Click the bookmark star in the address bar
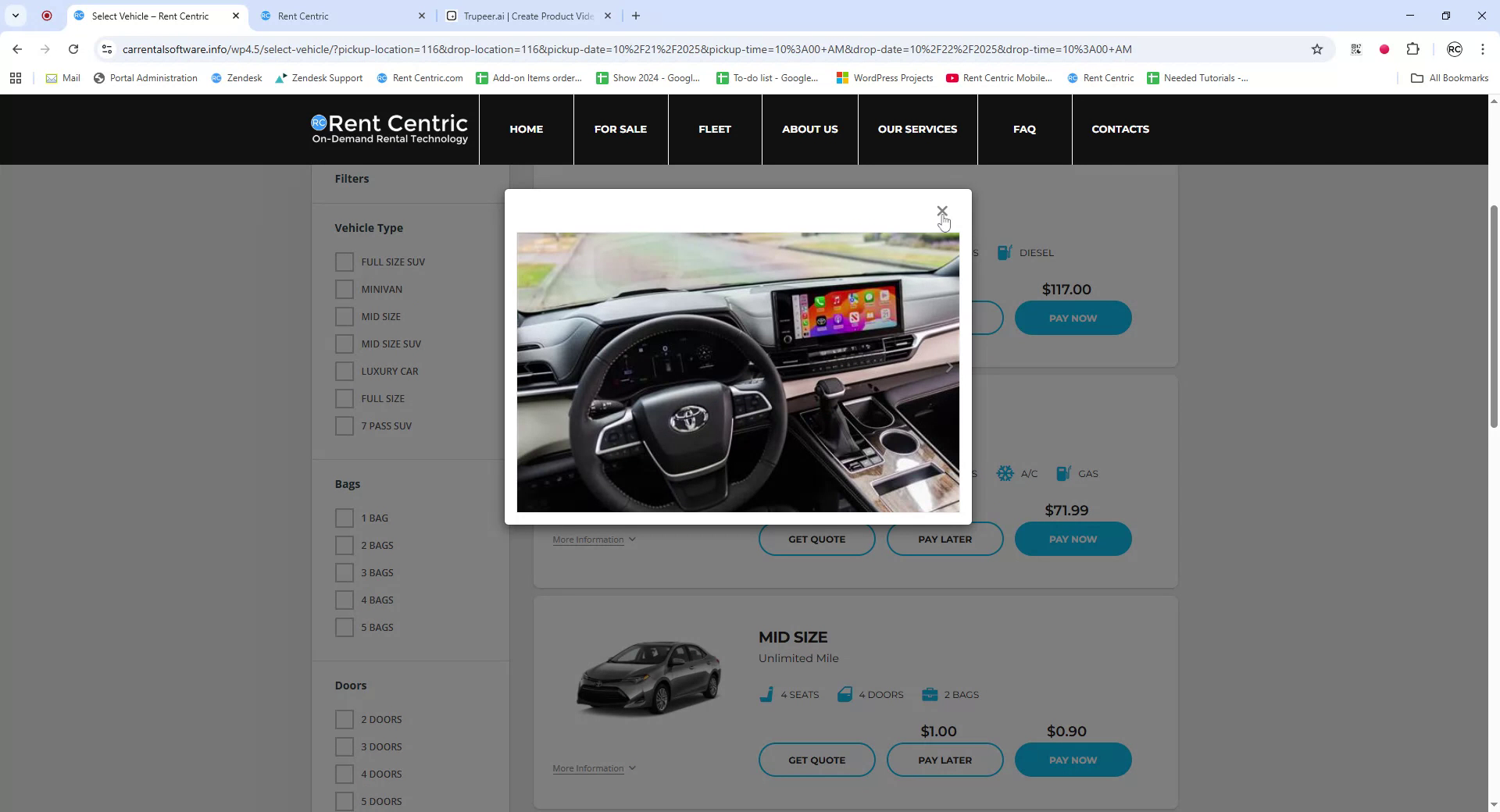 (x=1318, y=48)
